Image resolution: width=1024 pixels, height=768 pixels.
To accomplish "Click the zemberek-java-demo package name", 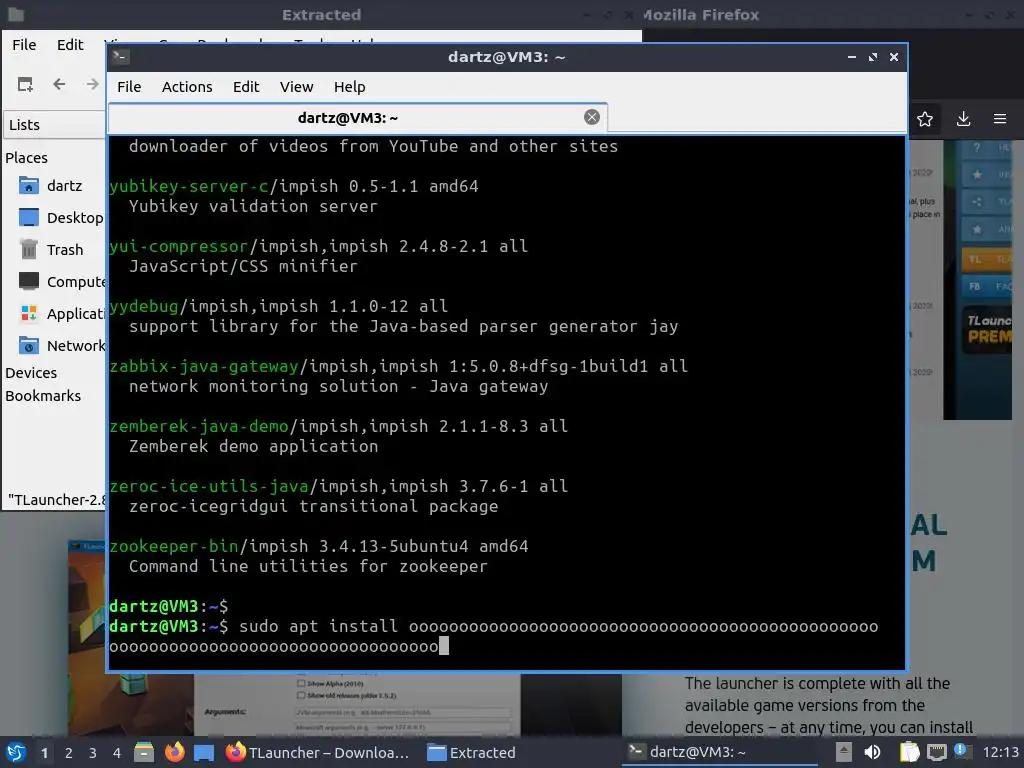I will [x=199, y=426].
